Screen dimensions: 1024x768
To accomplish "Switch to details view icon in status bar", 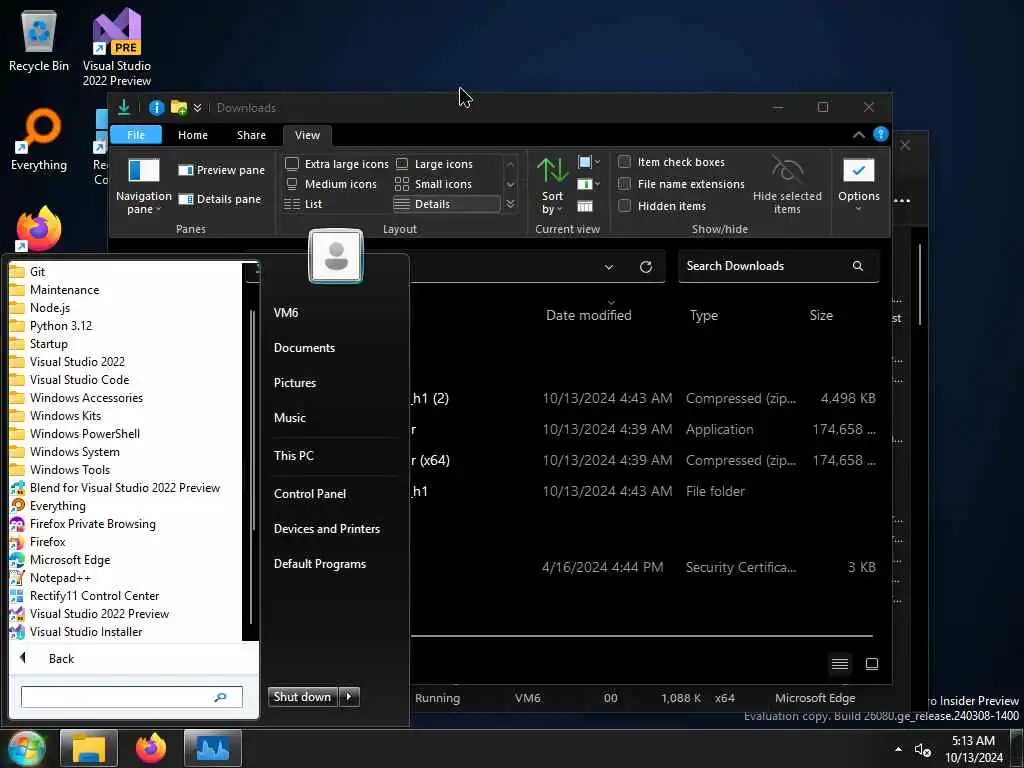I will [840, 664].
